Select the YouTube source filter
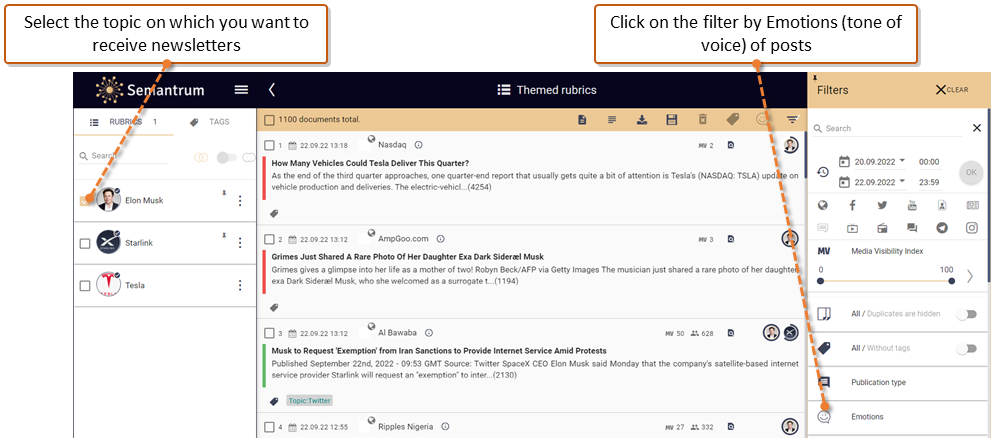The width and height of the screenshot is (992, 438). 912,205
